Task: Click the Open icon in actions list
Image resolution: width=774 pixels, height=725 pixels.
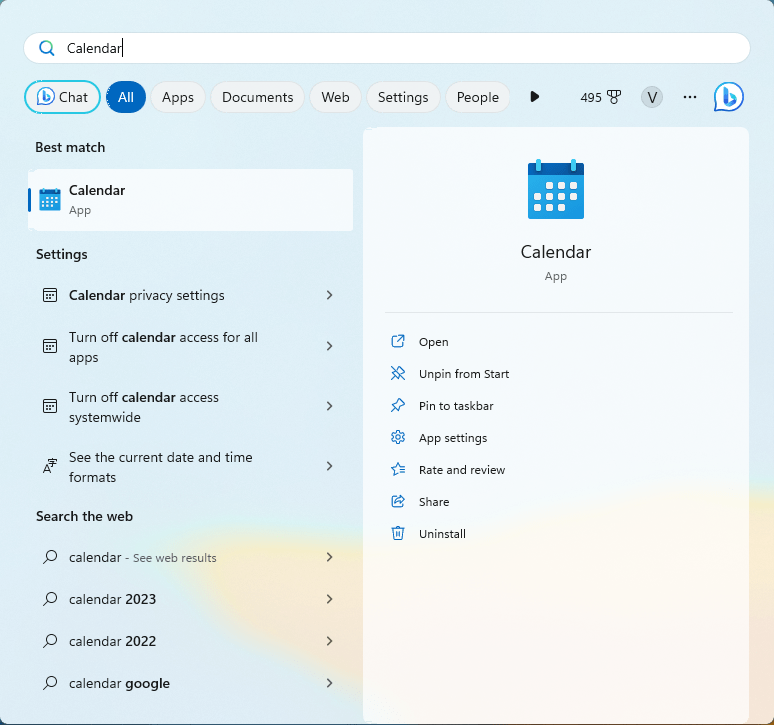Action: [x=398, y=342]
